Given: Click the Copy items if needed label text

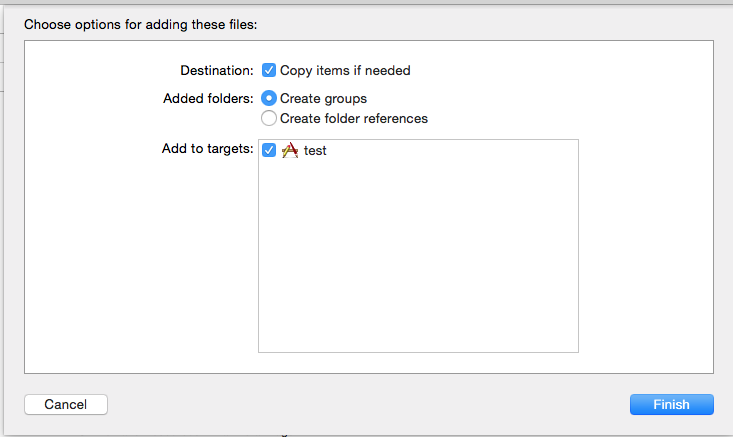Looking at the screenshot, I should tap(345, 71).
